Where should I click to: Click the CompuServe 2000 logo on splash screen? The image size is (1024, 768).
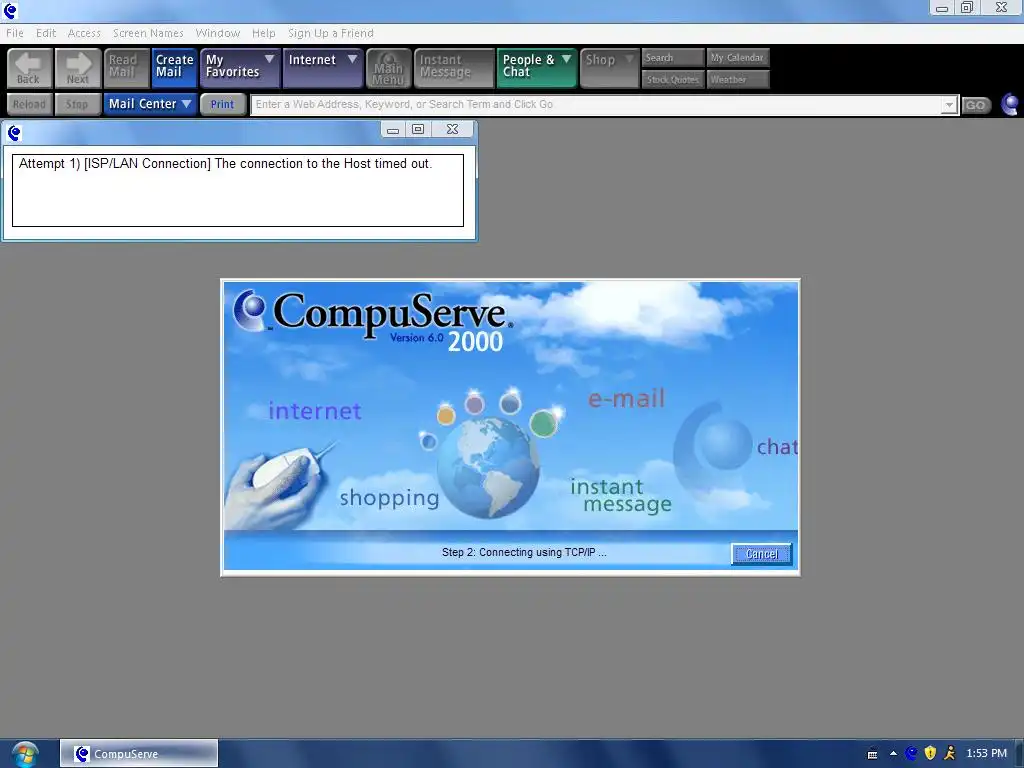(374, 321)
